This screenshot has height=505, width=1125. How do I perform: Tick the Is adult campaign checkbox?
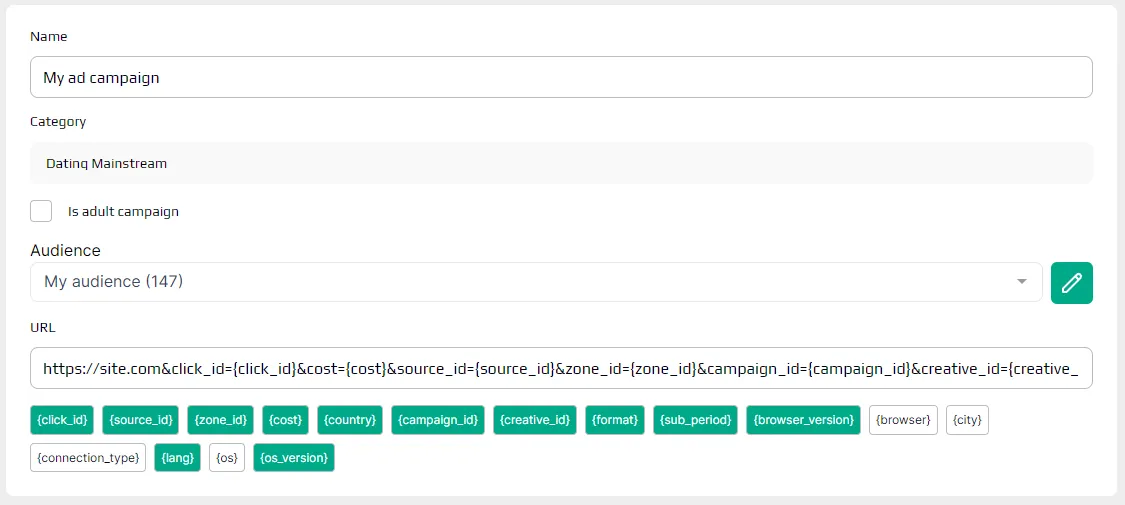pyautogui.click(x=41, y=212)
